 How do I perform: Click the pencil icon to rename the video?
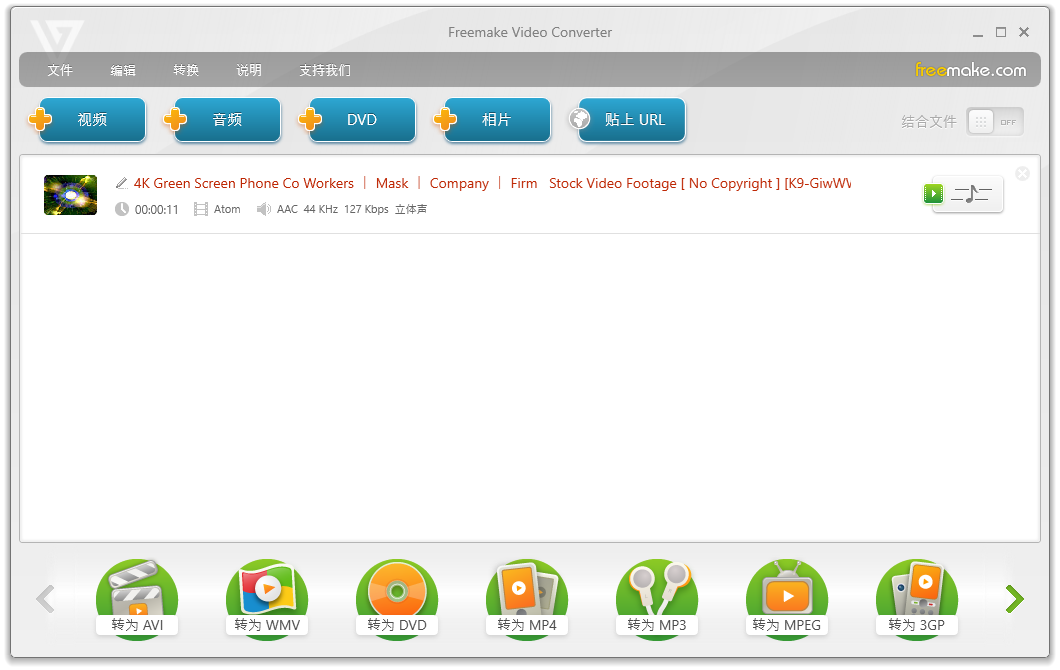(x=122, y=183)
